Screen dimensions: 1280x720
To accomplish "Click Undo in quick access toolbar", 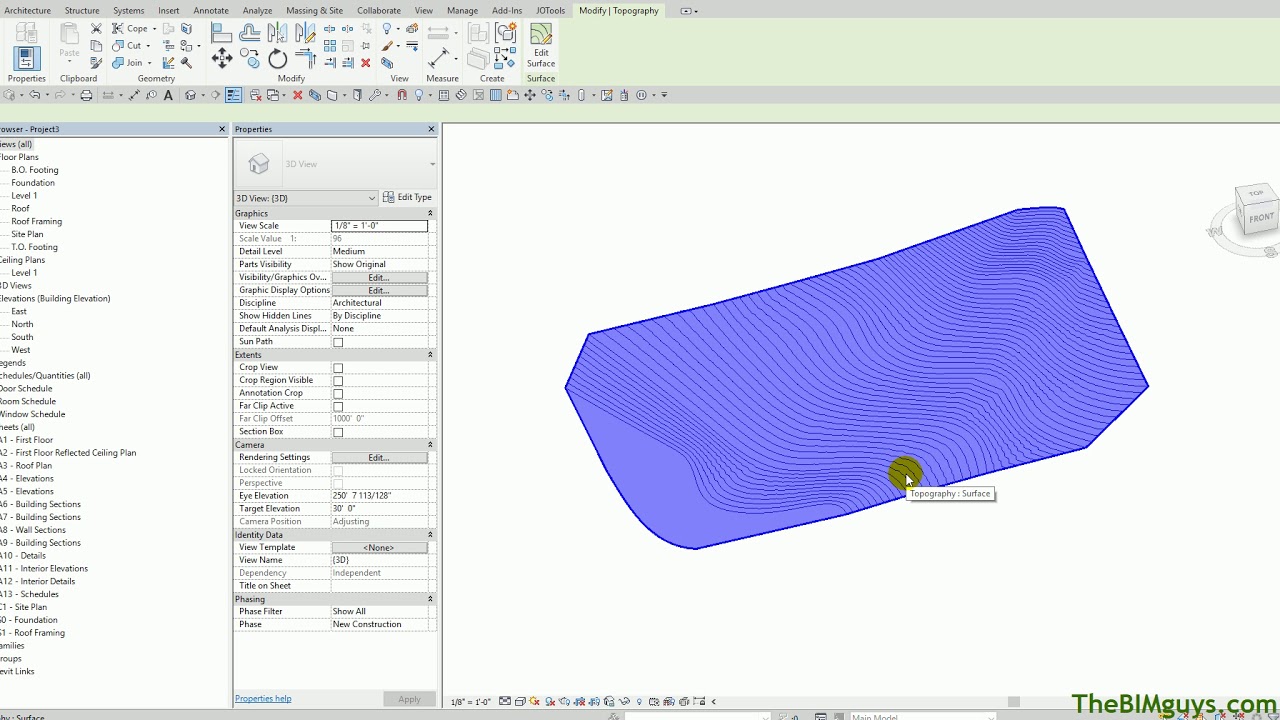I will pos(35,95).
